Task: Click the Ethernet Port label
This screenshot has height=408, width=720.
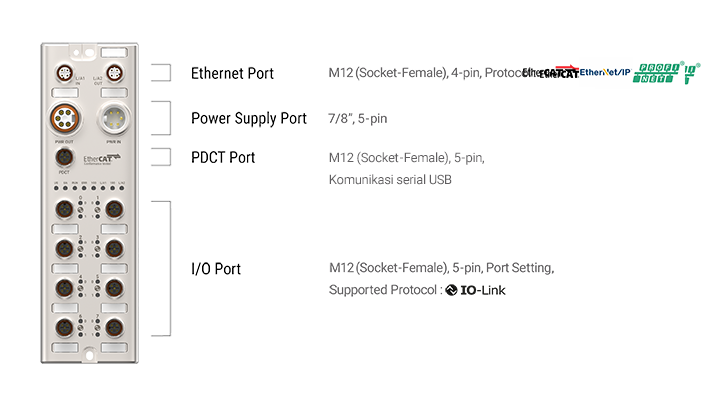Action: pyautogui.click(x=232, y=73)
